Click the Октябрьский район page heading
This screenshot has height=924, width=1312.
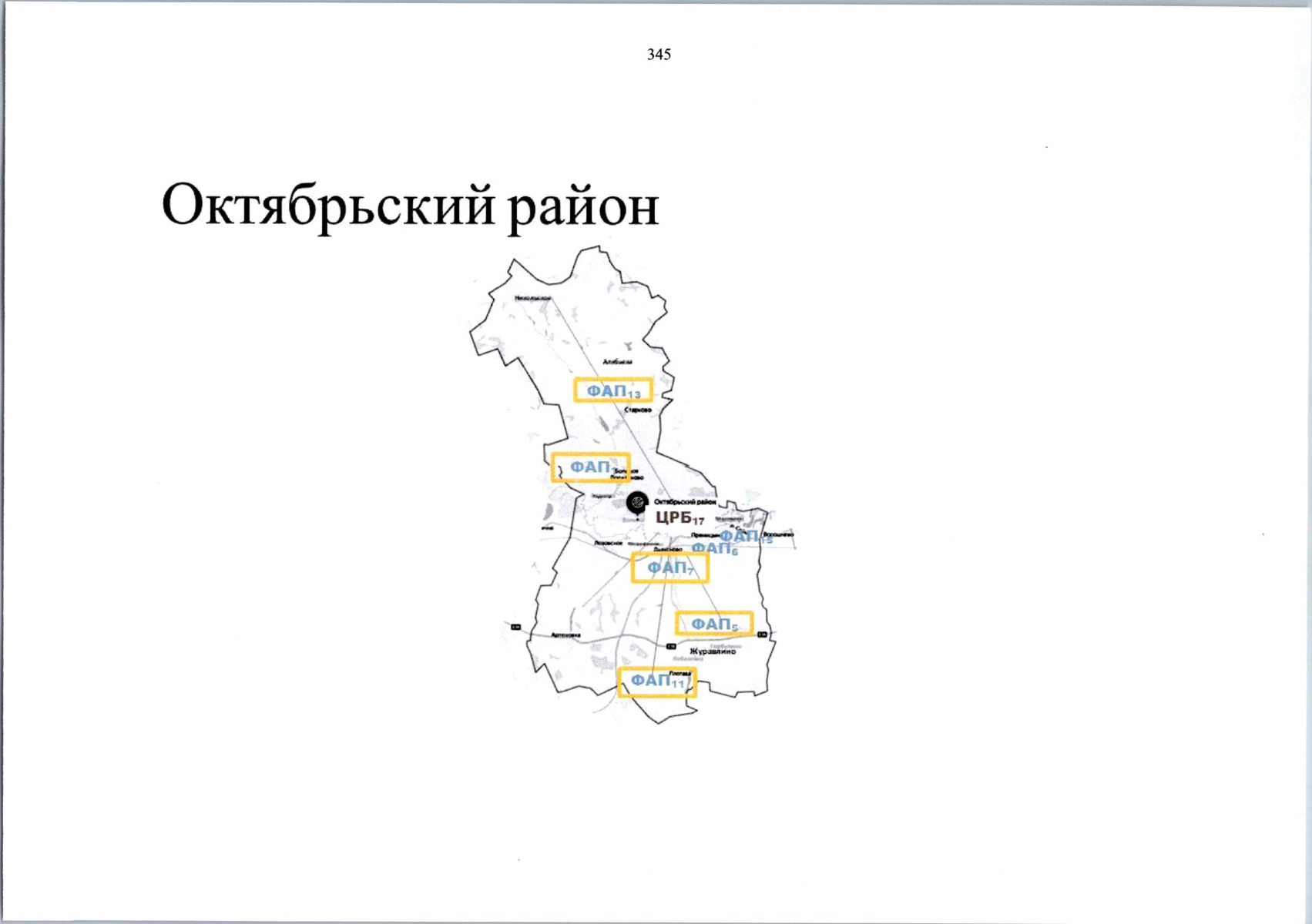pos(410,206)
